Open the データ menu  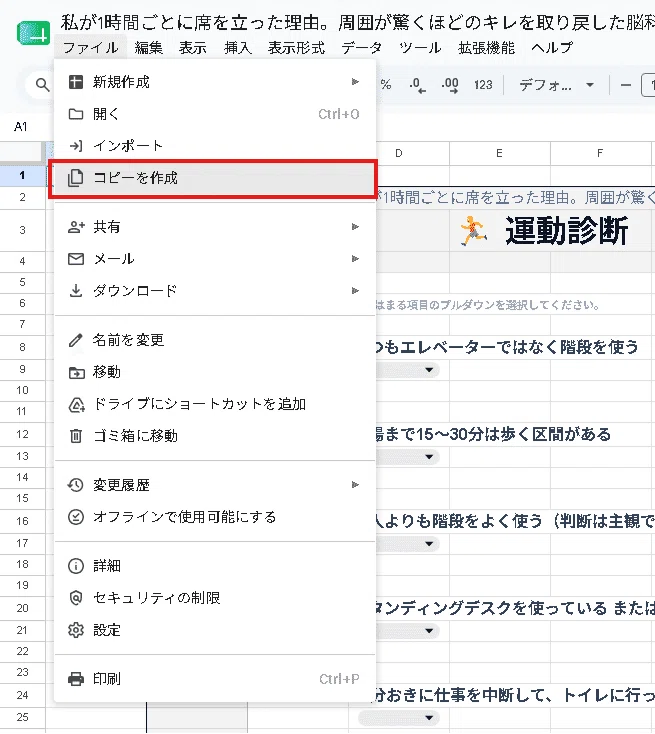361,47
